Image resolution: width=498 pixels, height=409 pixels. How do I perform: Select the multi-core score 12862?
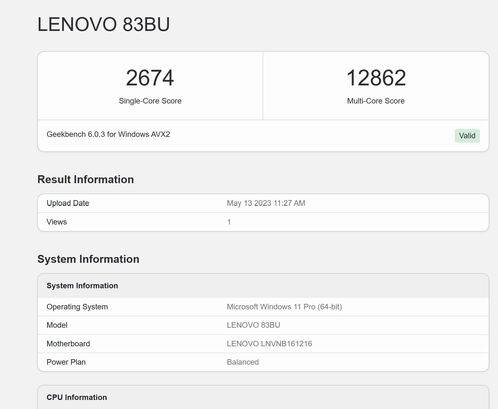[376, 78]
